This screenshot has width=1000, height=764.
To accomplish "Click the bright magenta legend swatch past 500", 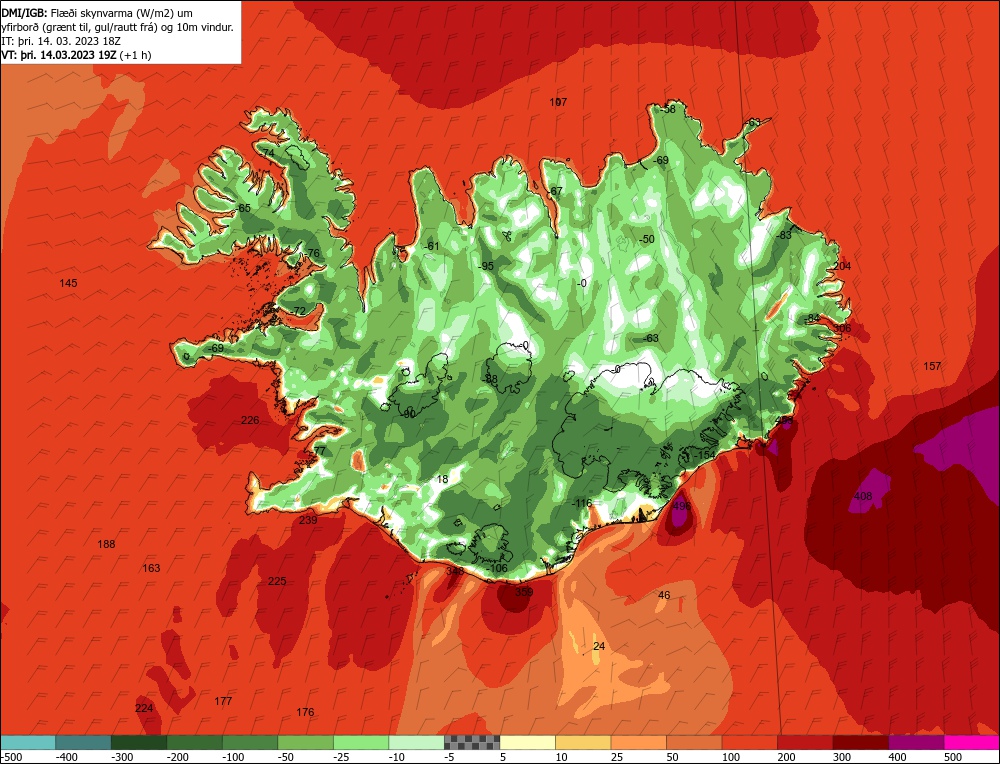I will (971, 742).
